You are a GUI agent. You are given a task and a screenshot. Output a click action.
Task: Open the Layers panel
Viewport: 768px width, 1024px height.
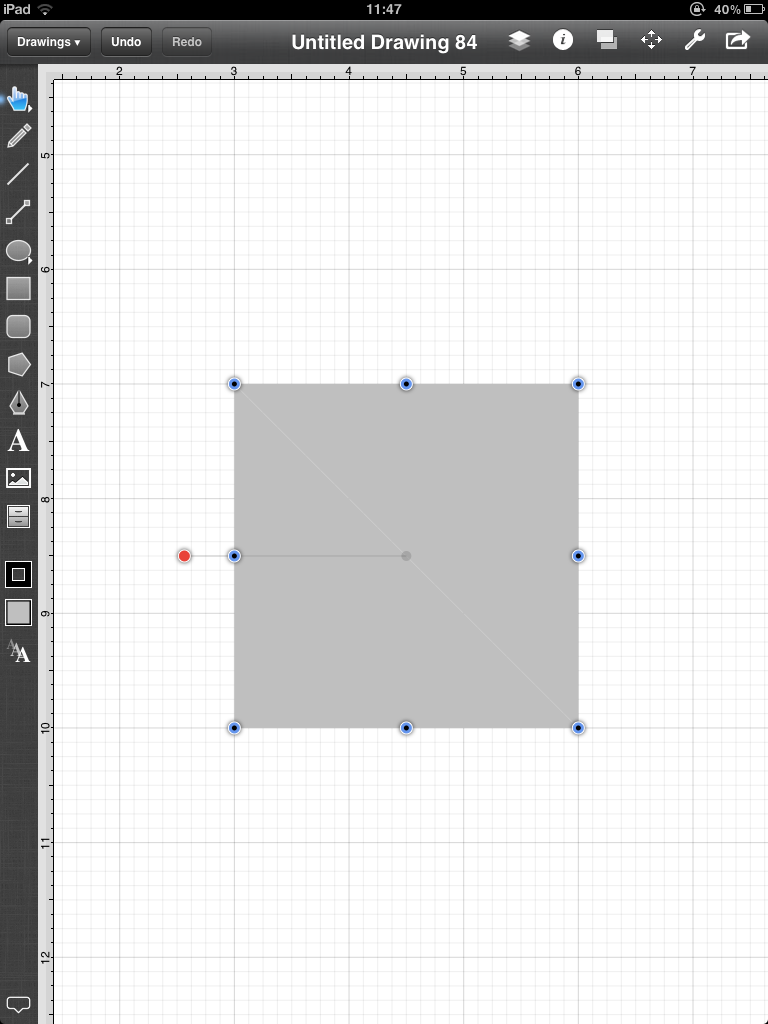coord(519,41)
